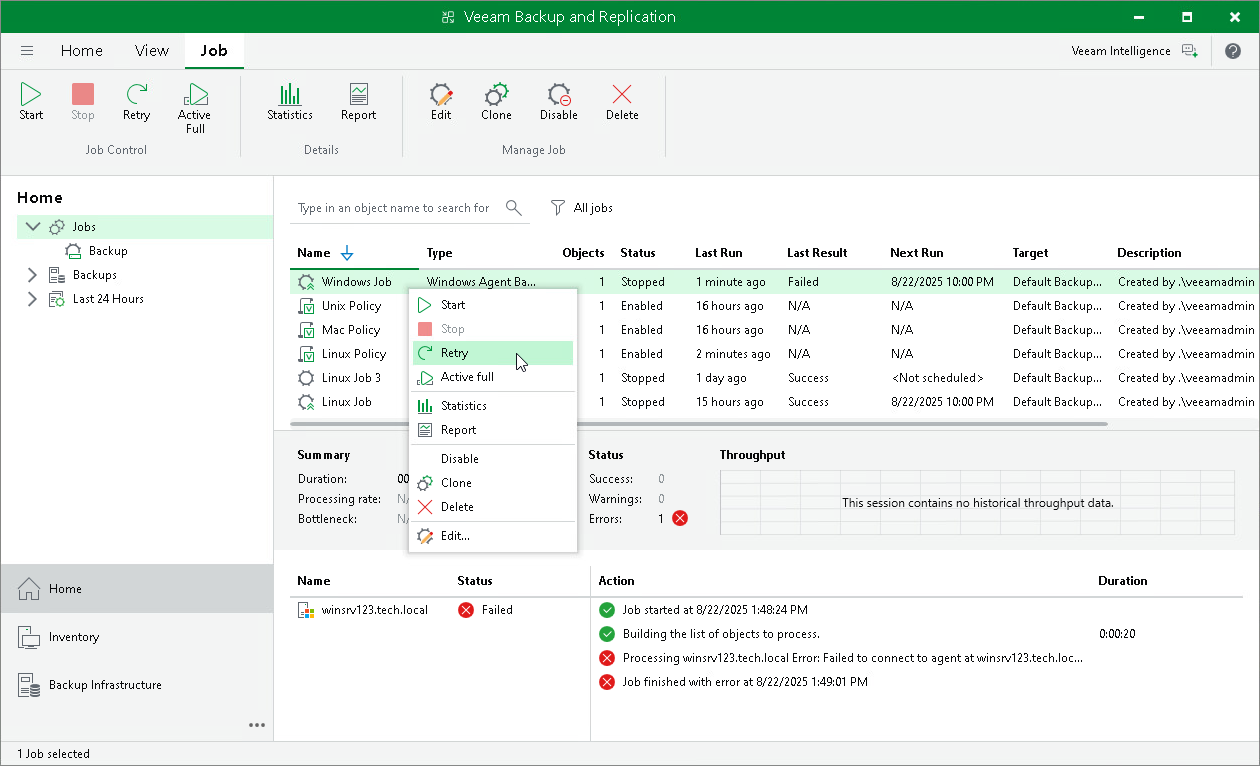Switch to the Home ribbon tab
1260x766 pixels.
pyautogui.click(x=82, y=51)
